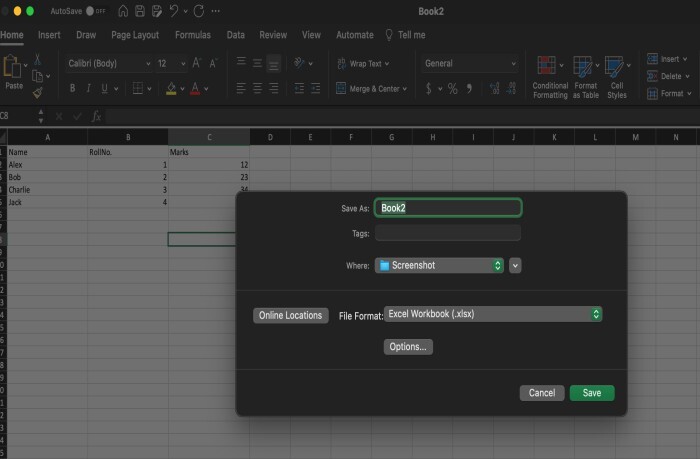Open the File Format dropdown
This screenshot has width=700, height=459.
pyautogui.click(x=493, y=314)
